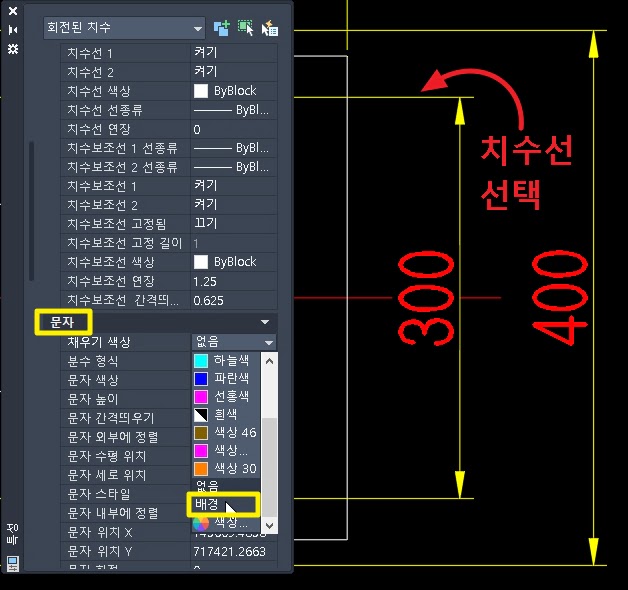The height and width of the screenshot is (590, 628).
Task: Choose 색상 30 from the list
Action: tap(226, 469)
